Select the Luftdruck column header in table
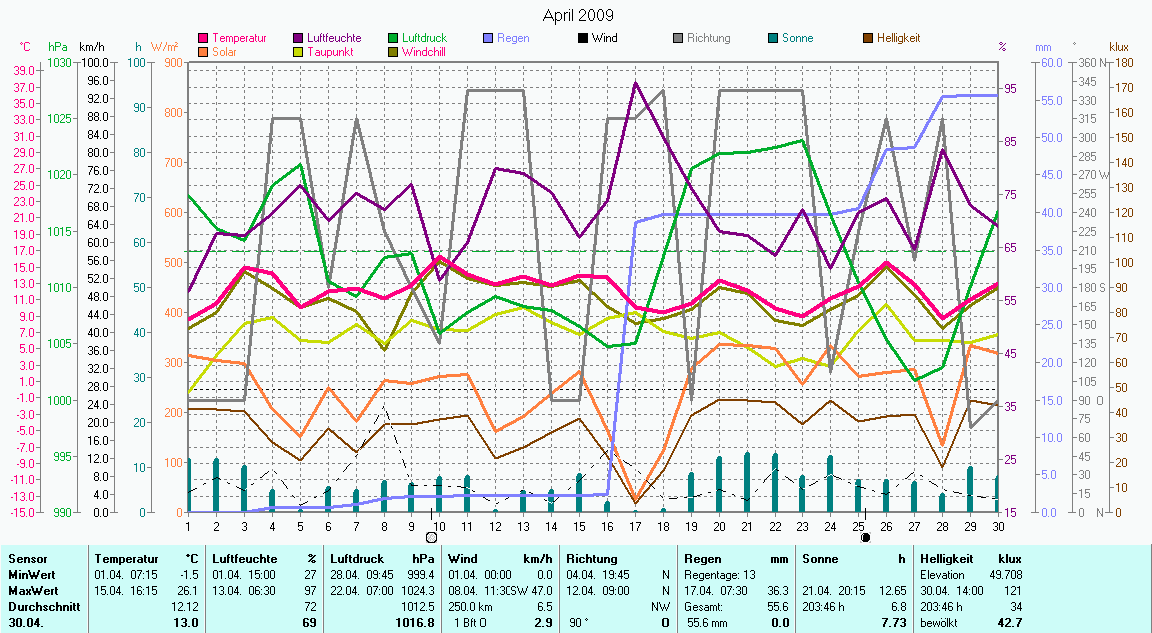 (x=358, y=559)
